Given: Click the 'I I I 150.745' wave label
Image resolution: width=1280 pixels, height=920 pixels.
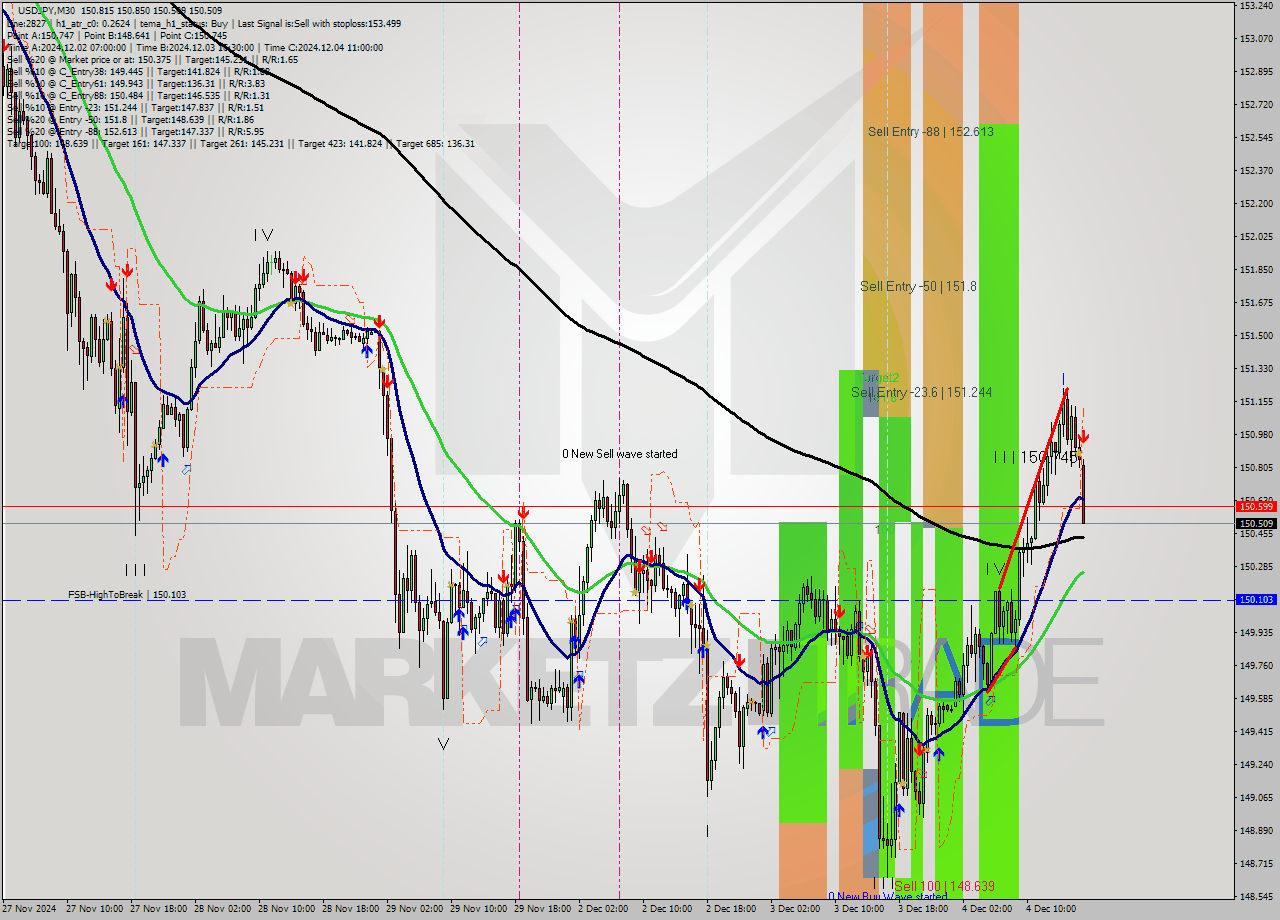Looking at the screenshot, I should (1036, 456).
